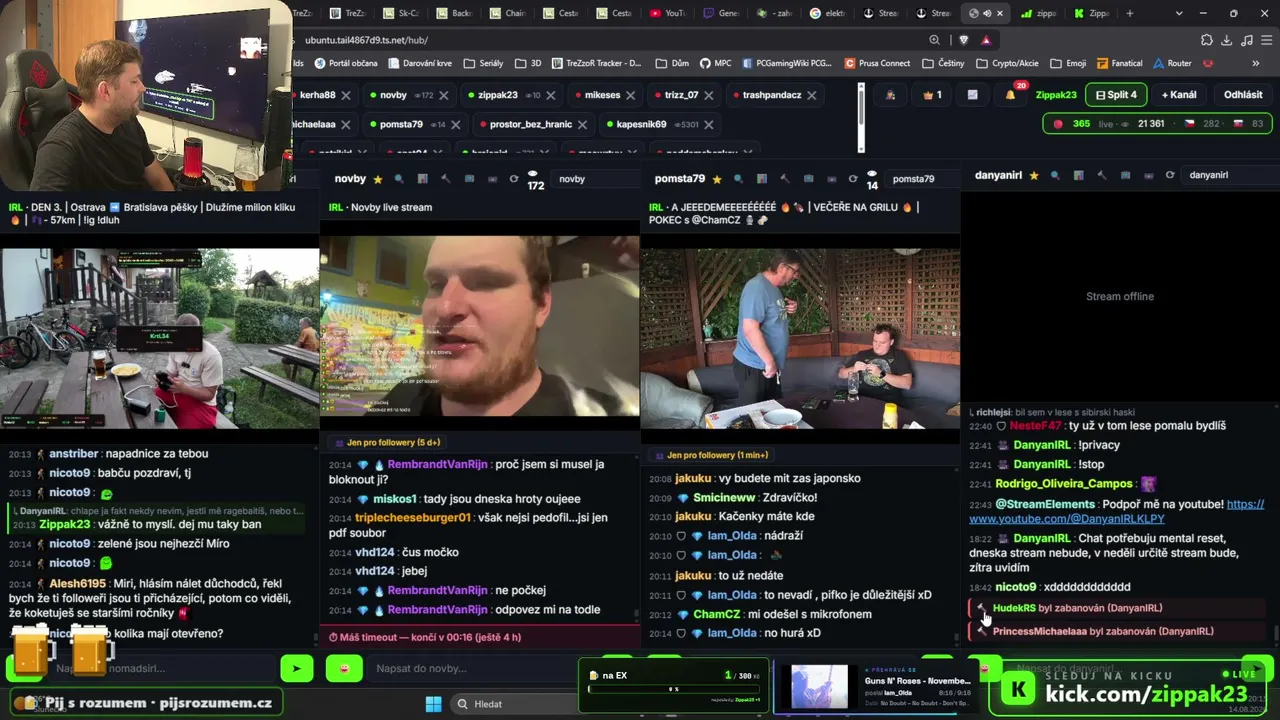This screenshot has width=1280, height=720.
Task: Remove kerha88 channel chip
Action: coord(346,96)
